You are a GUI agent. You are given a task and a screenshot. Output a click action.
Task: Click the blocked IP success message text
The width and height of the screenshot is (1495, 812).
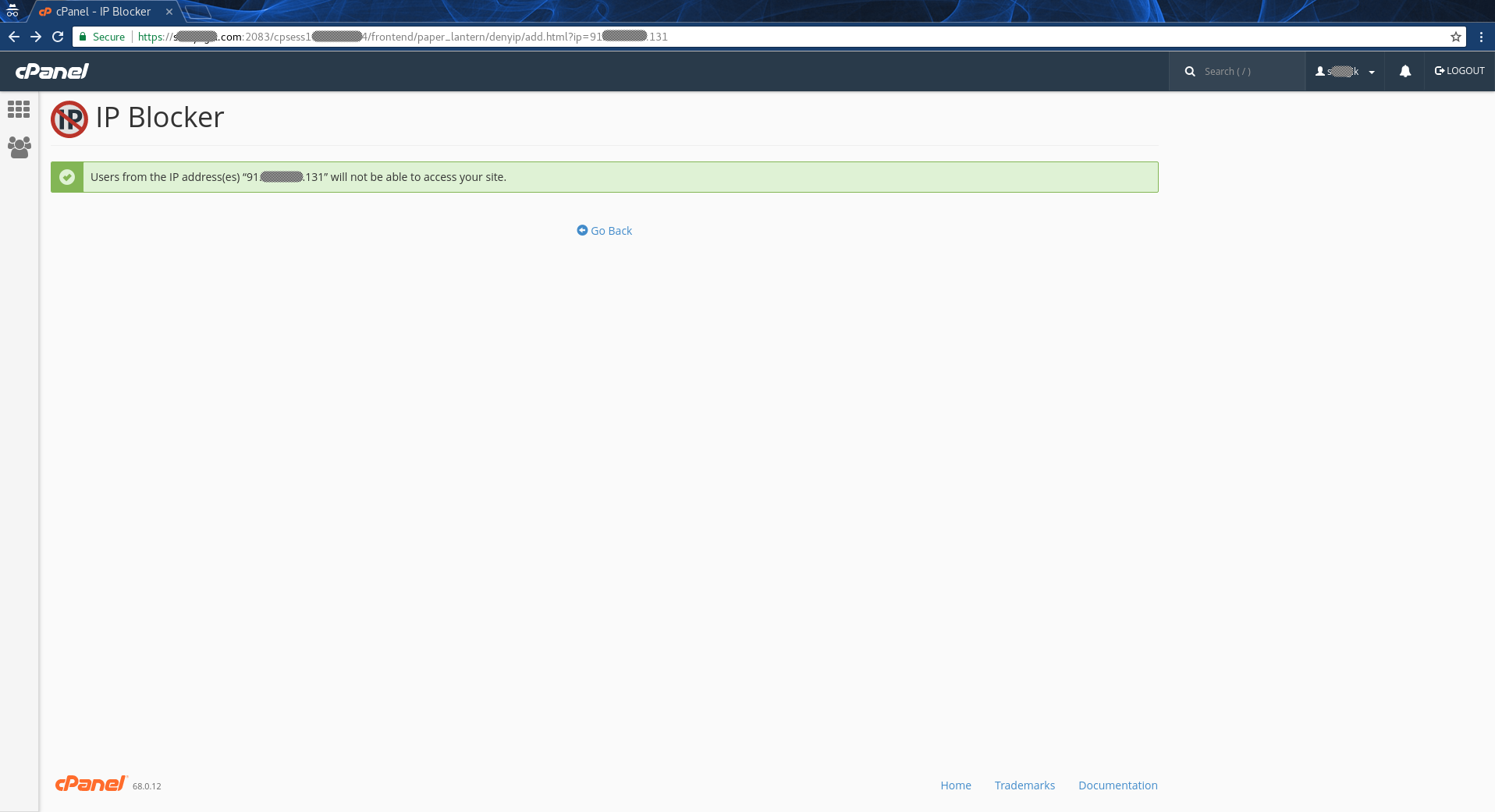point(298,177)
